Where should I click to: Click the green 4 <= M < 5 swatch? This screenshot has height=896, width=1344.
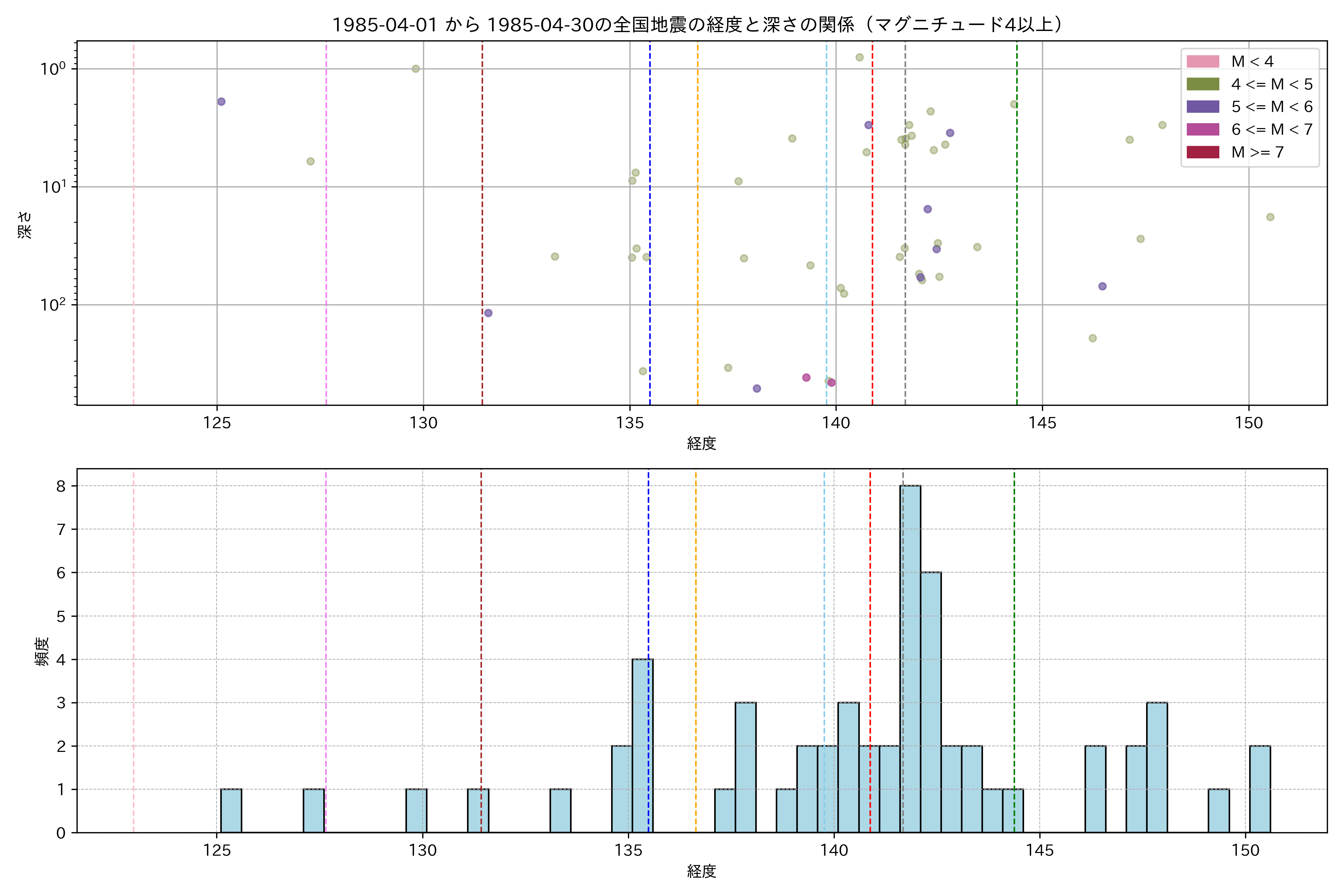1202,84
